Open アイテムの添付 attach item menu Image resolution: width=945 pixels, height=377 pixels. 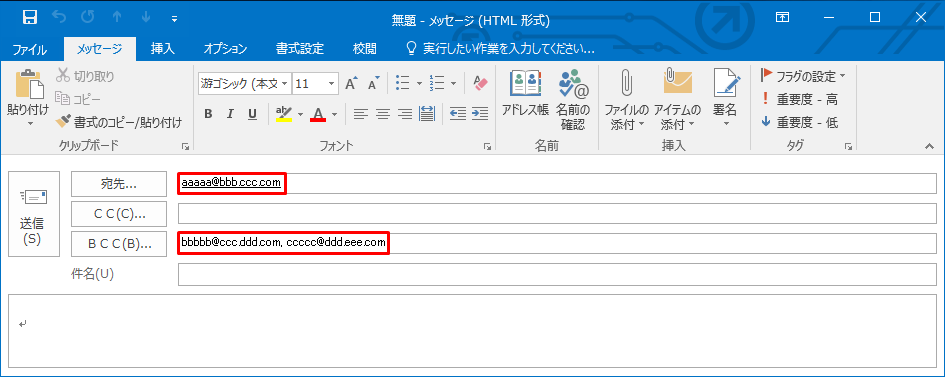pos(677,100)
